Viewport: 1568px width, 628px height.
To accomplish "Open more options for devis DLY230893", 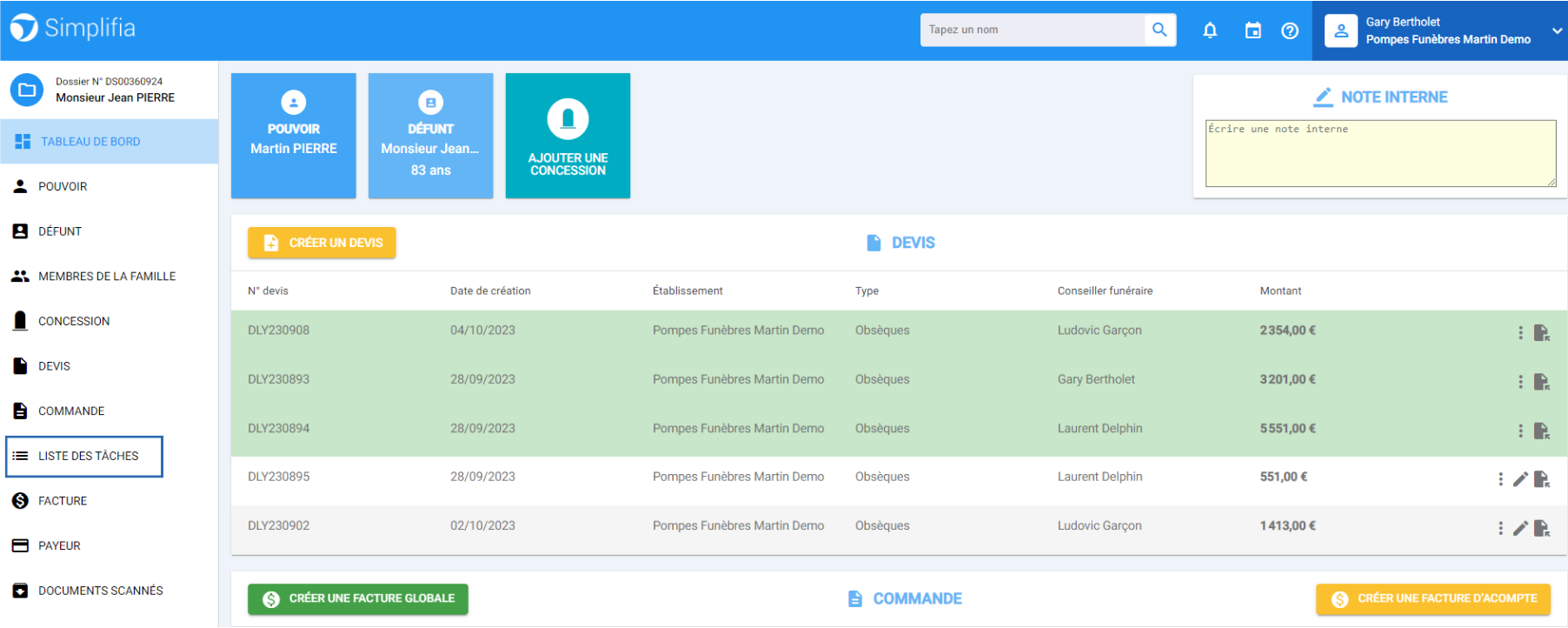I will click(1520, 382).
